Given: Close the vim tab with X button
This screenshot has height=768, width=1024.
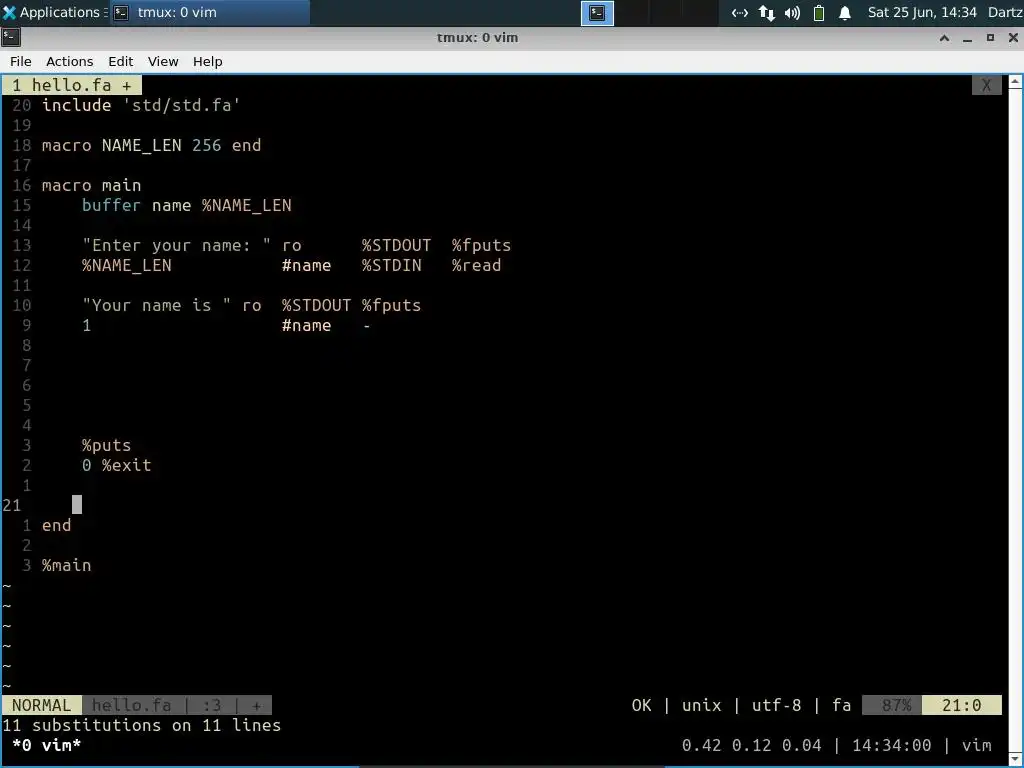Looking at the screenshot, I should click(x=986, y=85).
